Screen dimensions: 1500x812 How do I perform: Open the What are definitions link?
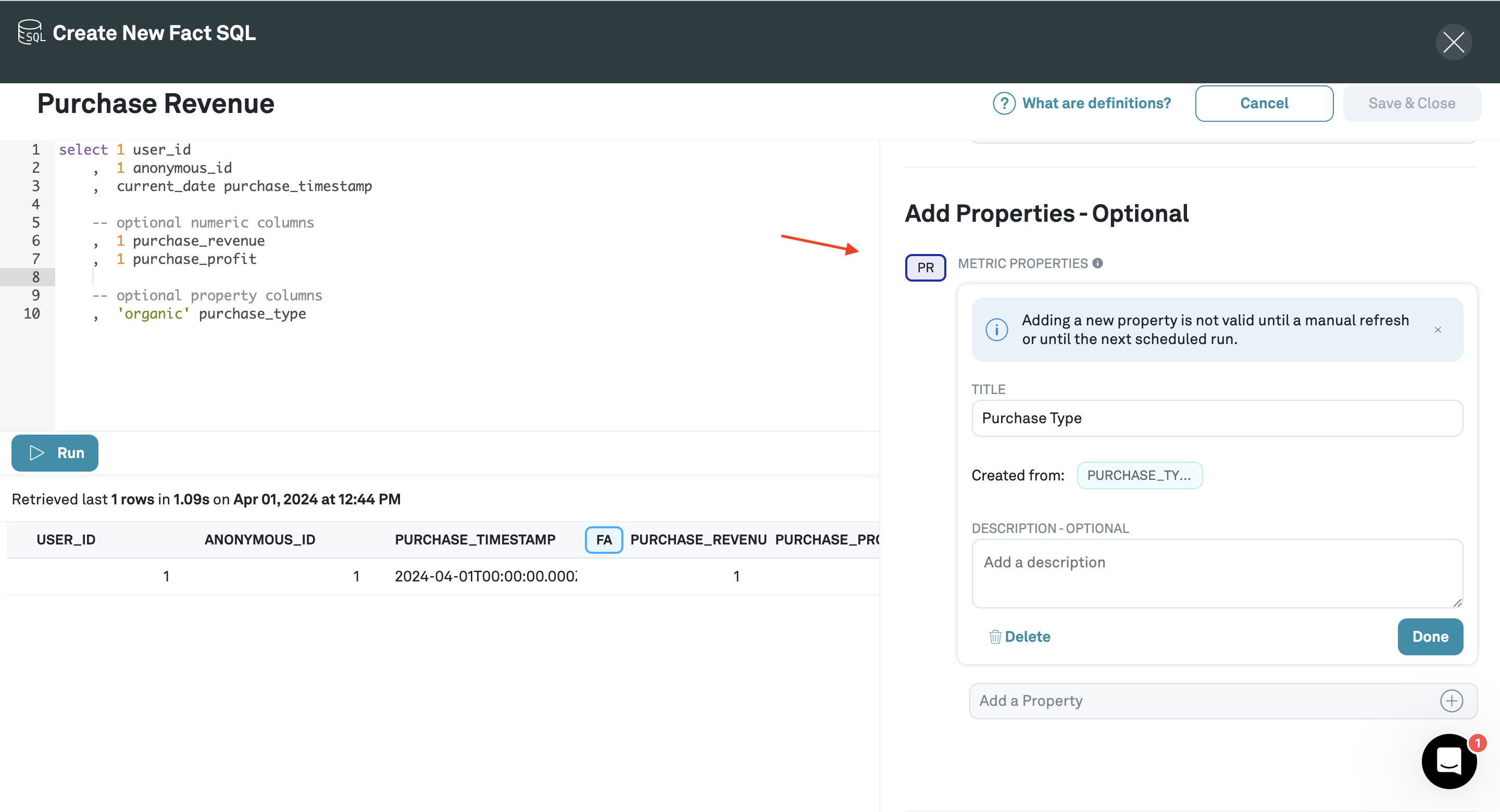pos(1096,104)
